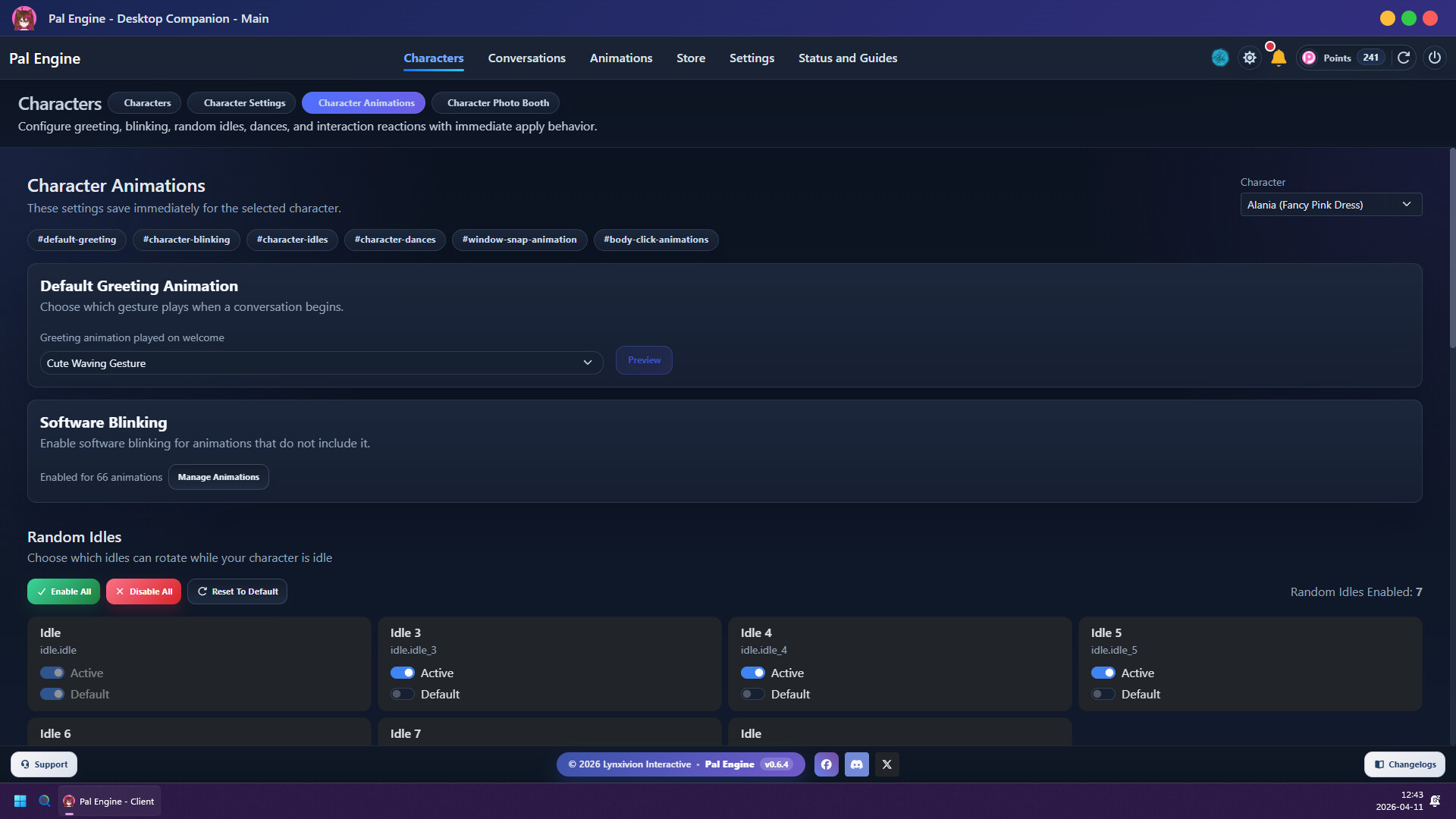Viewport: 1456px width, 819px height.
Task: Open the Store tab
Action: click(x=691, y=58)
